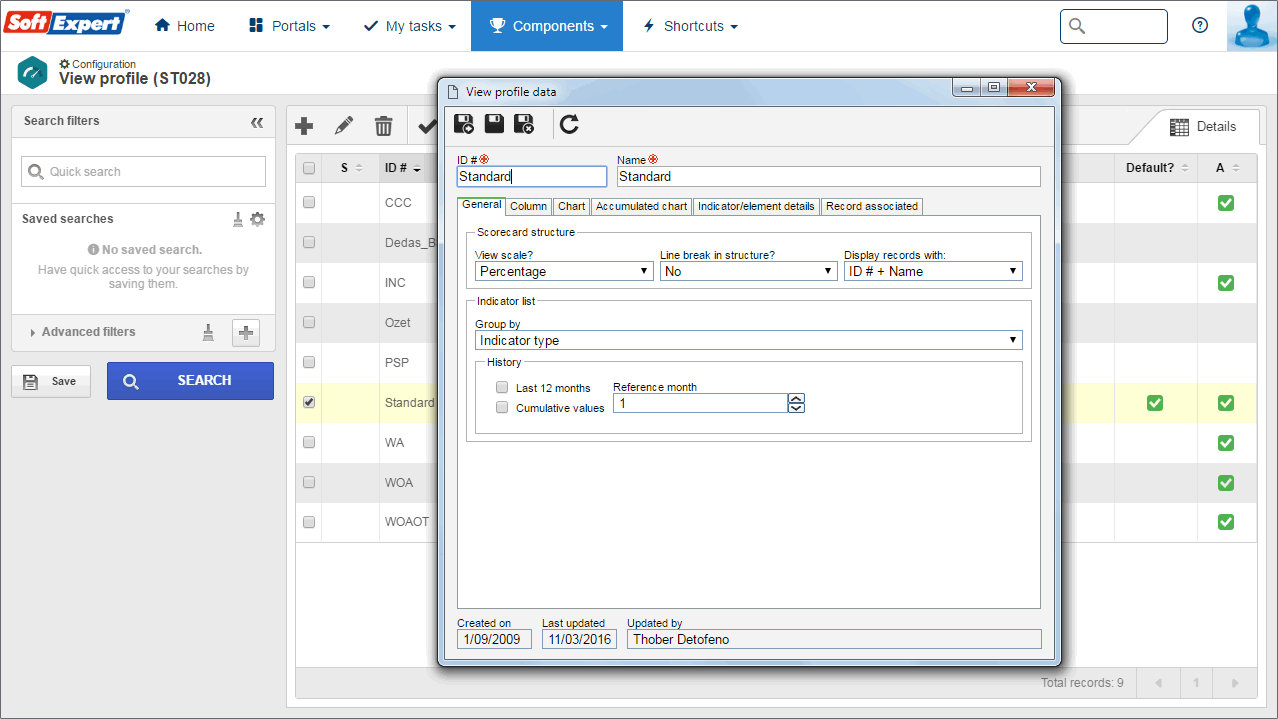Delete record with the trash icon

383,126
